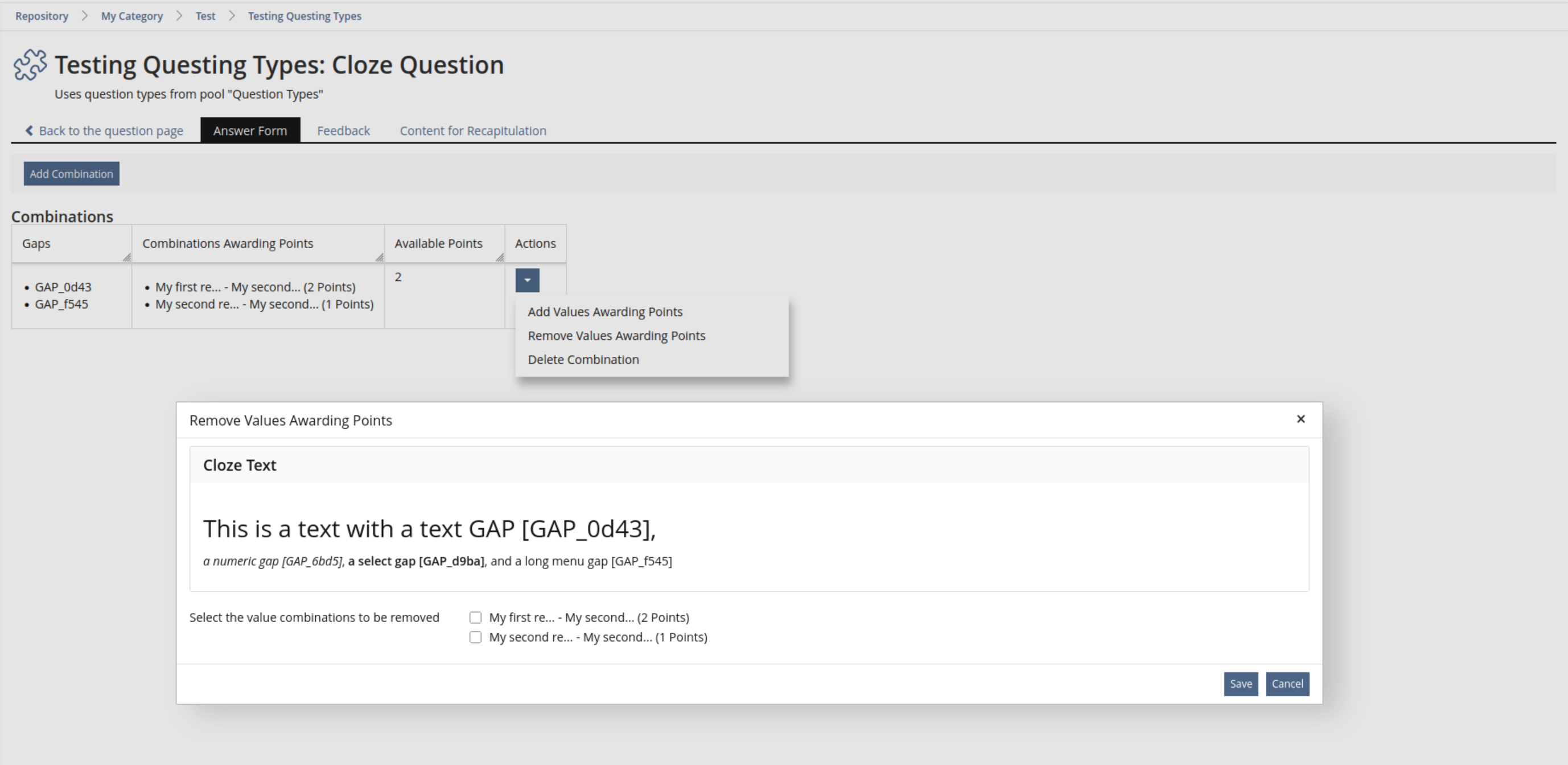1568x765 pixels.
Task: Check 'My first re... (2 Points)' checkbox
Action: pyautogui.click(x=475, y=618)
